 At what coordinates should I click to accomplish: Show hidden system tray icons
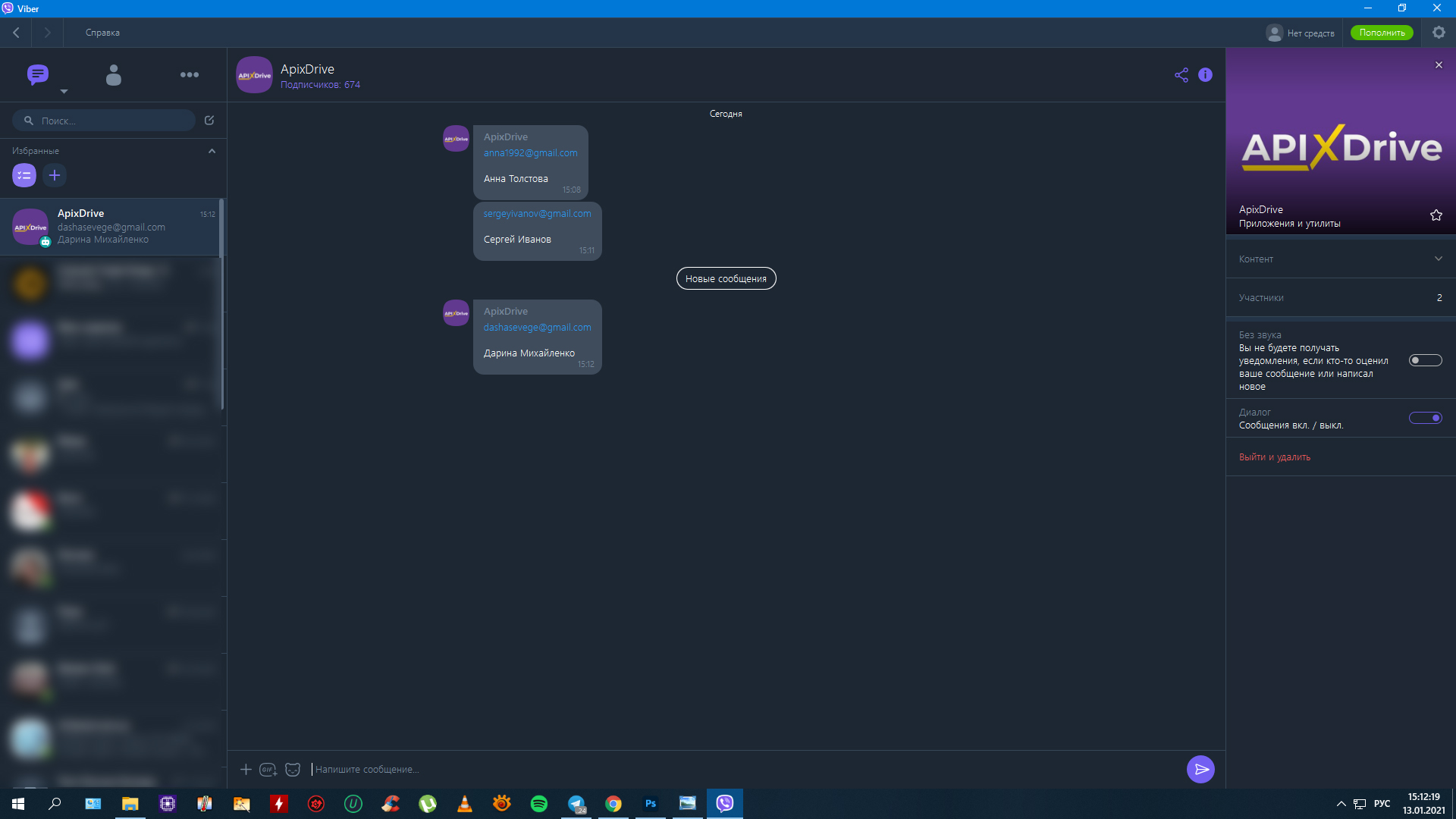(x=1341, y=804)
